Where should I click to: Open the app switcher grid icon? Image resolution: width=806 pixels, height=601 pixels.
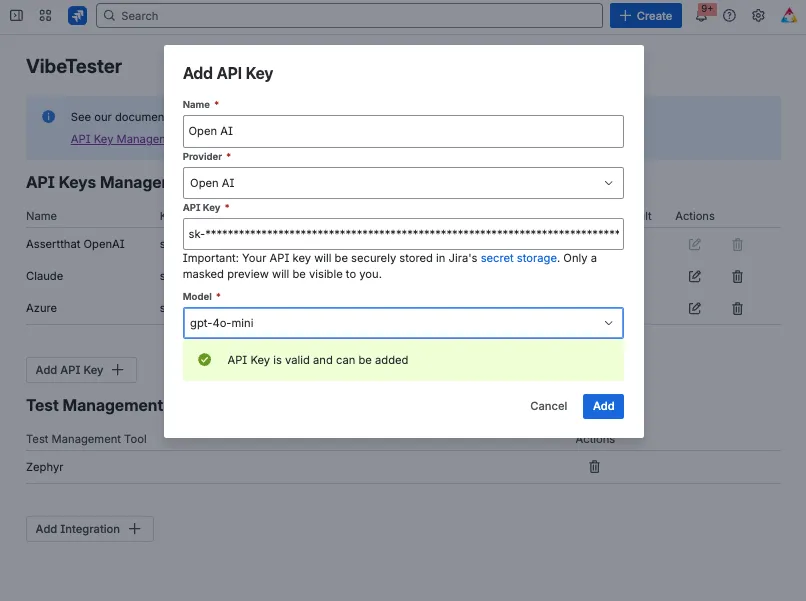pyautogui.click(x=45, y=15)
